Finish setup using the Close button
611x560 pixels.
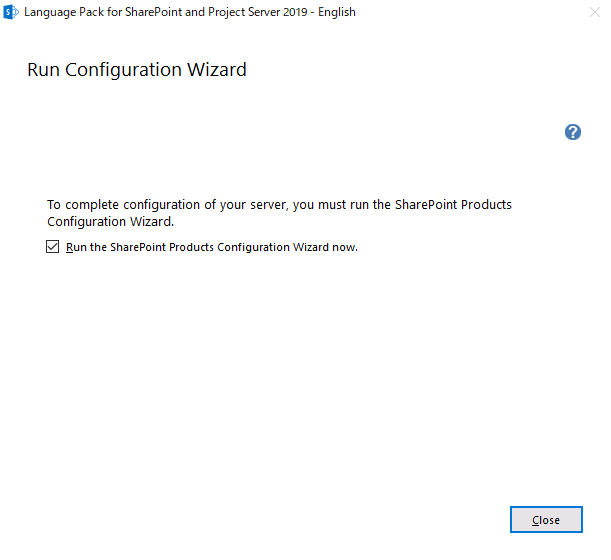tap(546, 519)
